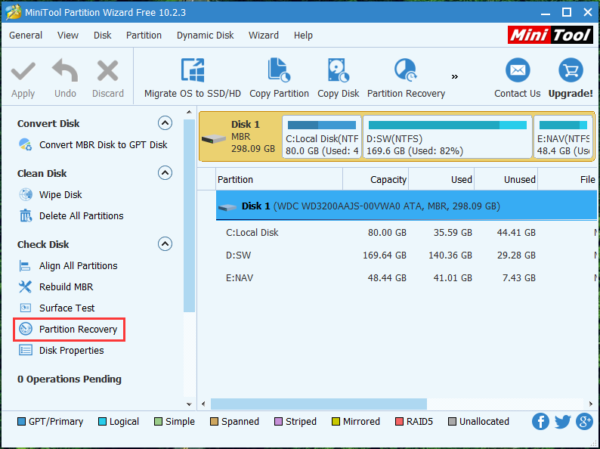
Task: Click the sidebar scroll down arrow
Action: pos(189,404)
